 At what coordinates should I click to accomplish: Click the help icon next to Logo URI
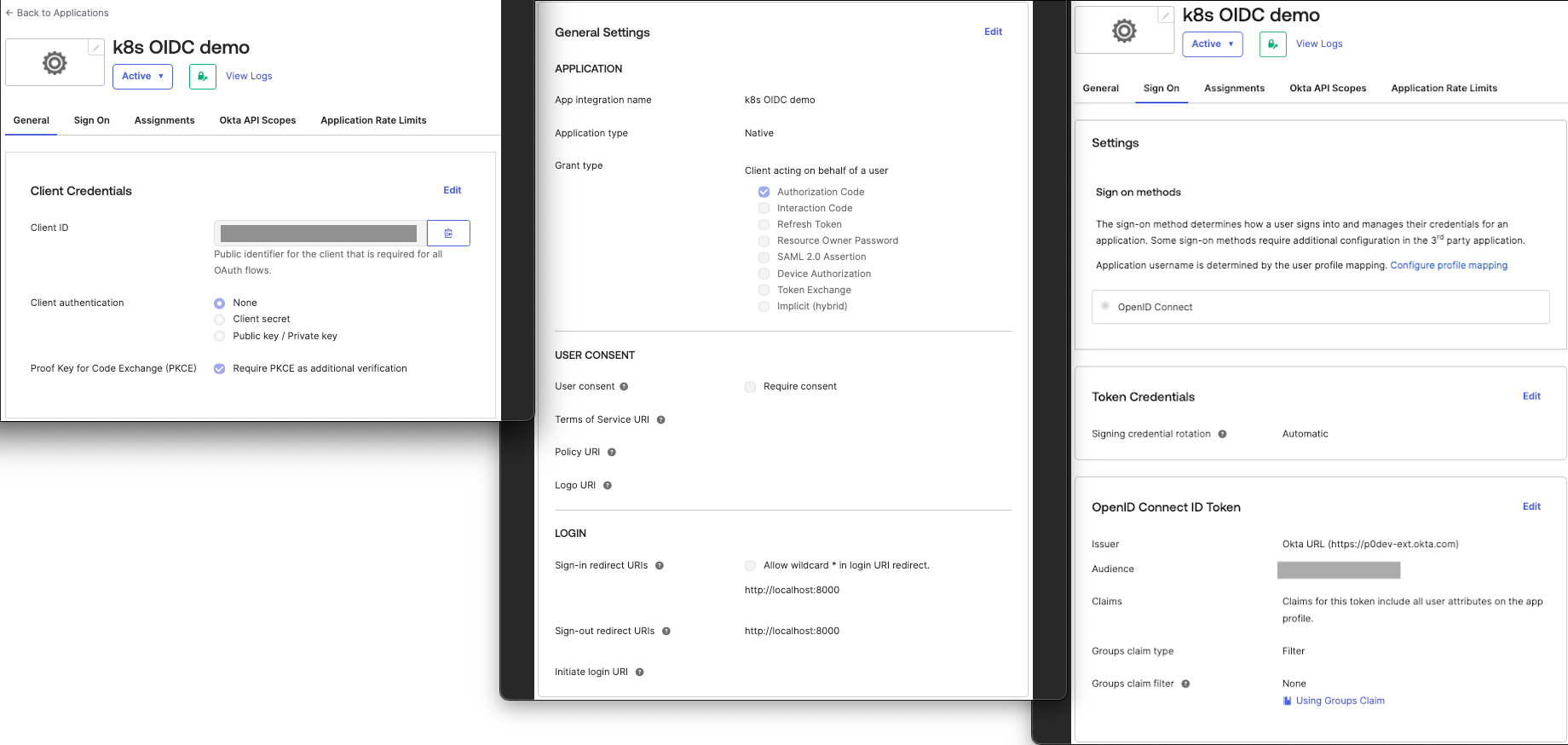pos(608,486)
